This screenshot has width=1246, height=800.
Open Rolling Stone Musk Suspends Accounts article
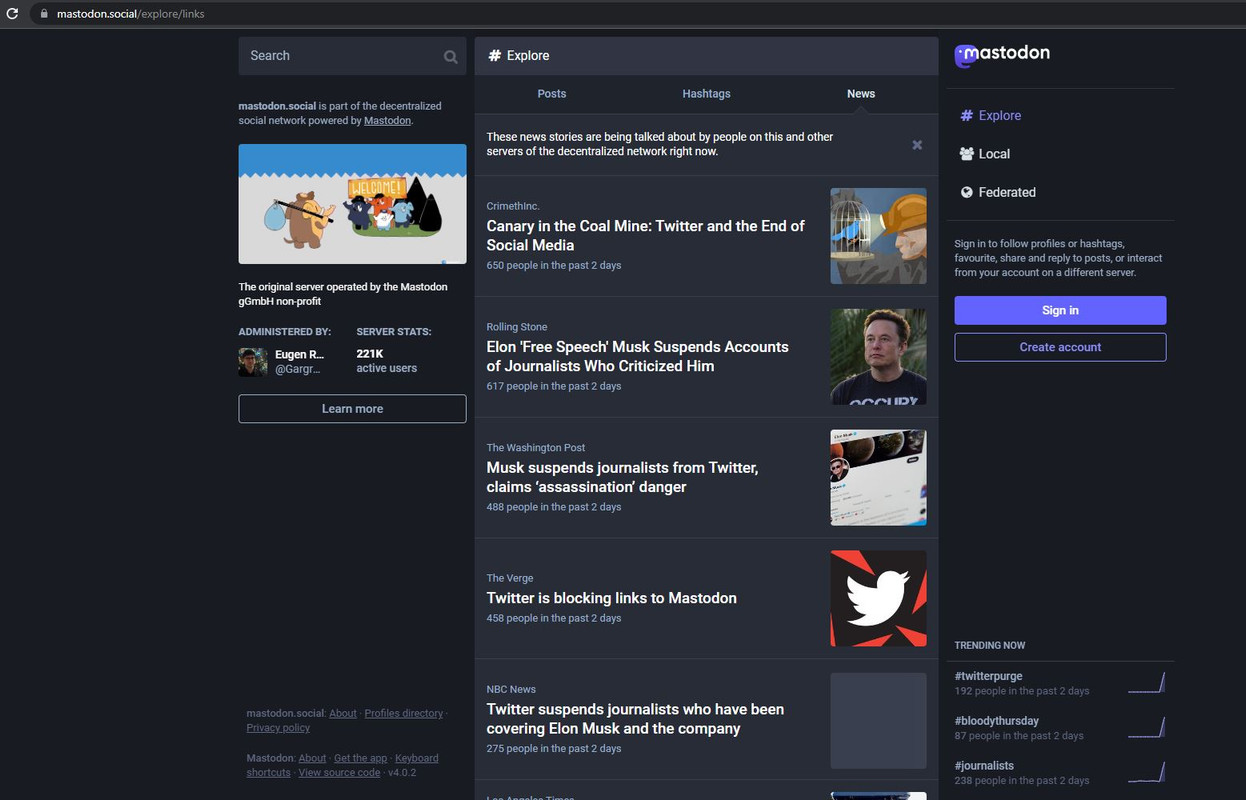(637, 357)
